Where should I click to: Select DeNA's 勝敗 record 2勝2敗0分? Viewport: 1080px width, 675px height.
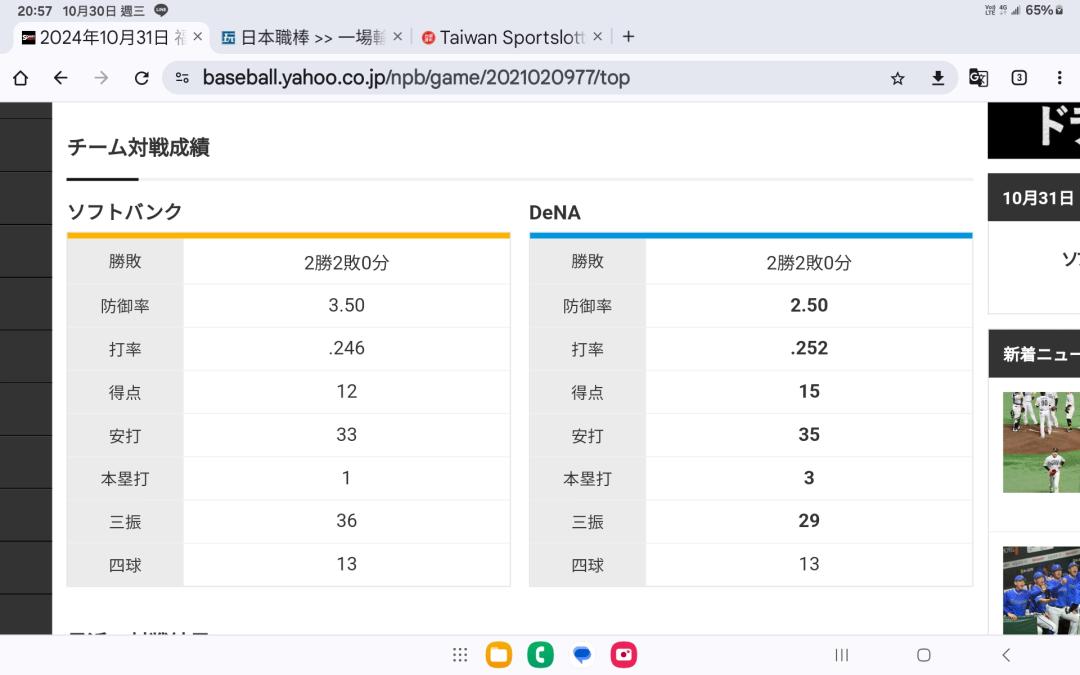[x=809, y=262]
